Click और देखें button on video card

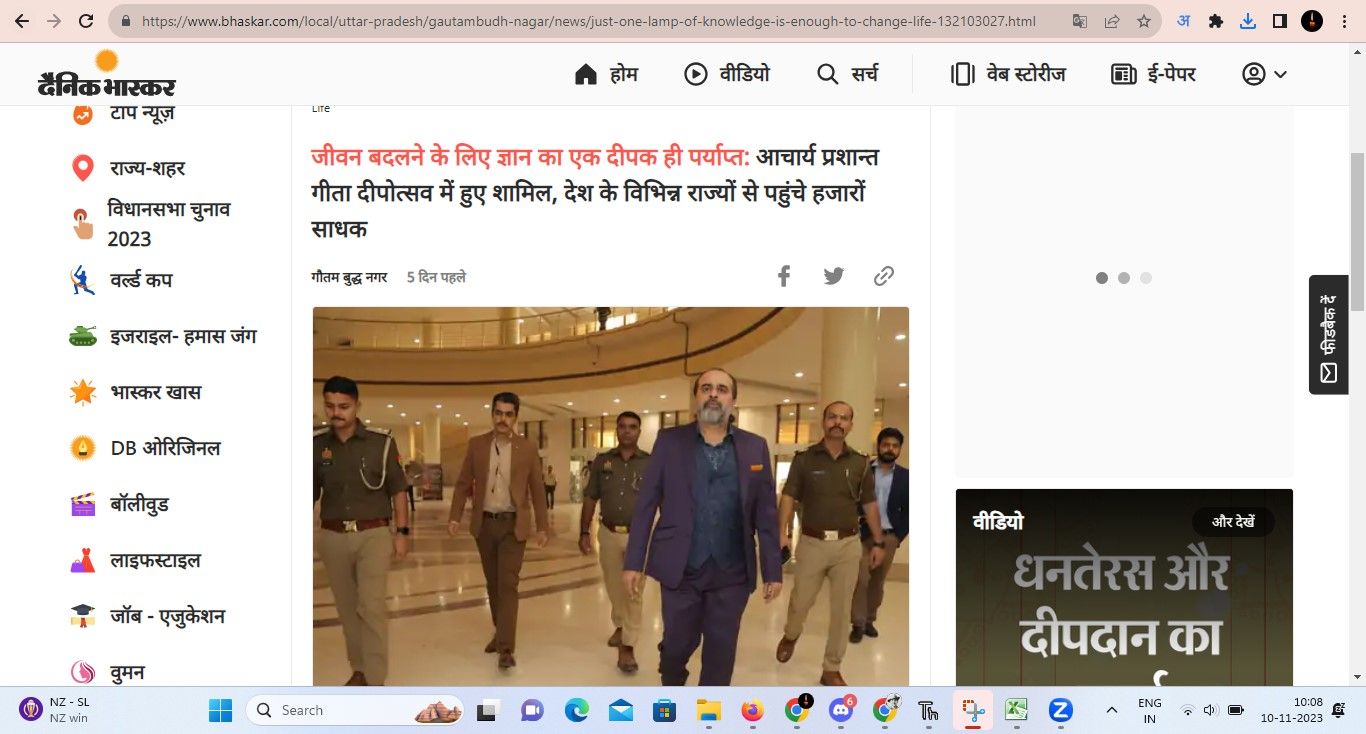[1233, 522]
